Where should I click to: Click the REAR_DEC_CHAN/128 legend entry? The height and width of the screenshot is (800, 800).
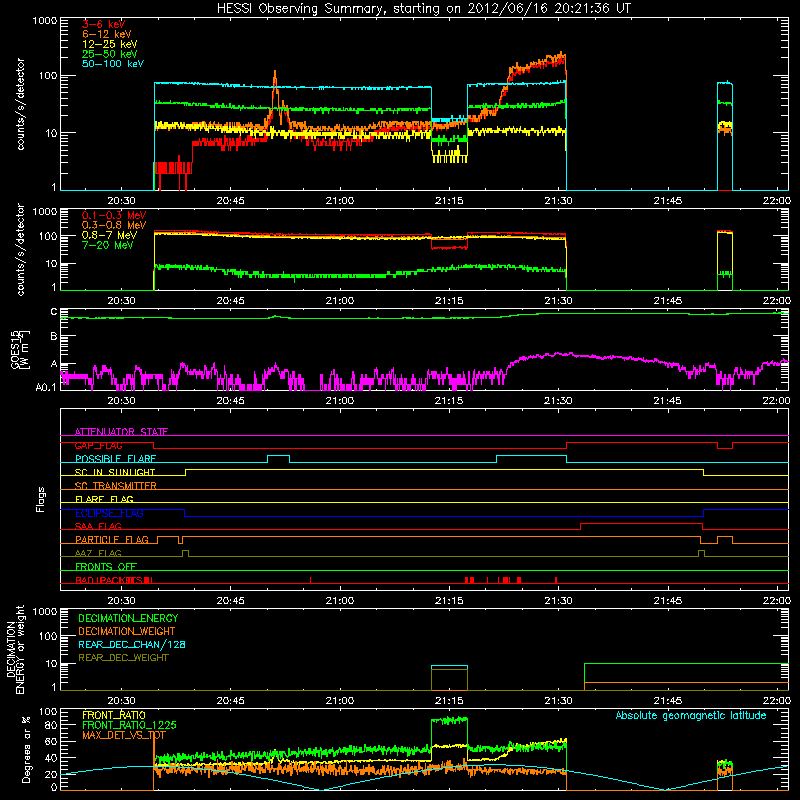(132, 644)
